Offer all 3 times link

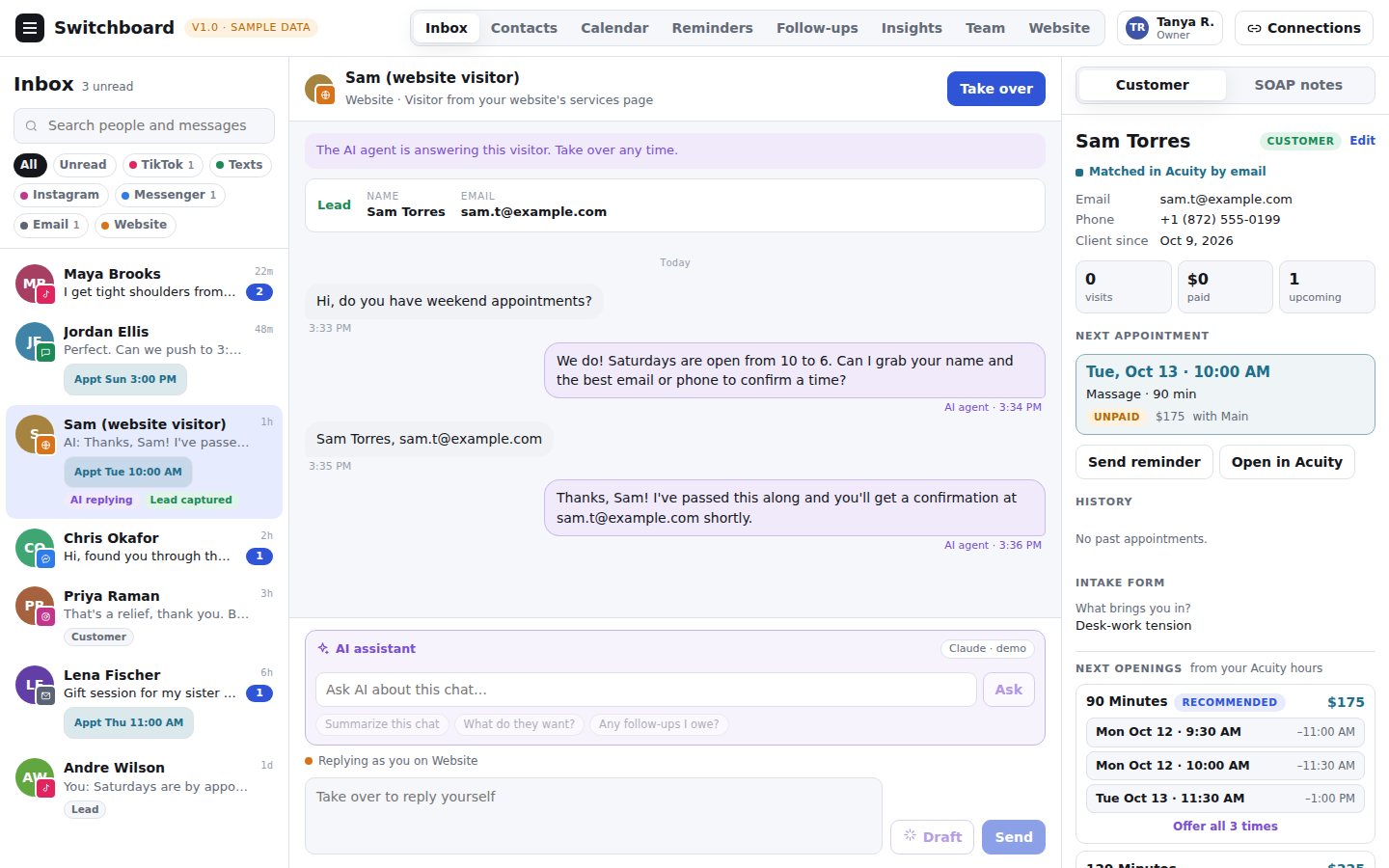click(1225, 827)
